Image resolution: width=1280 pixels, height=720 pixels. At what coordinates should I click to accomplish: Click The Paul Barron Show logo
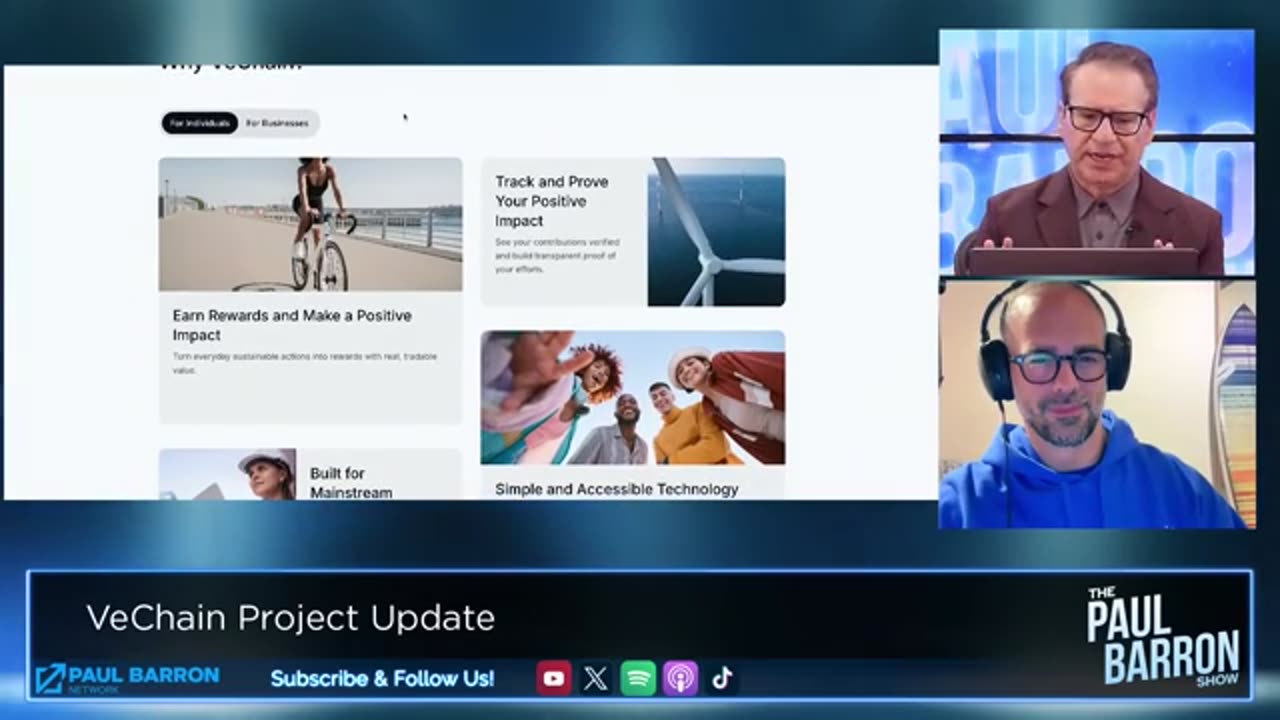(x=1163, y=636)
